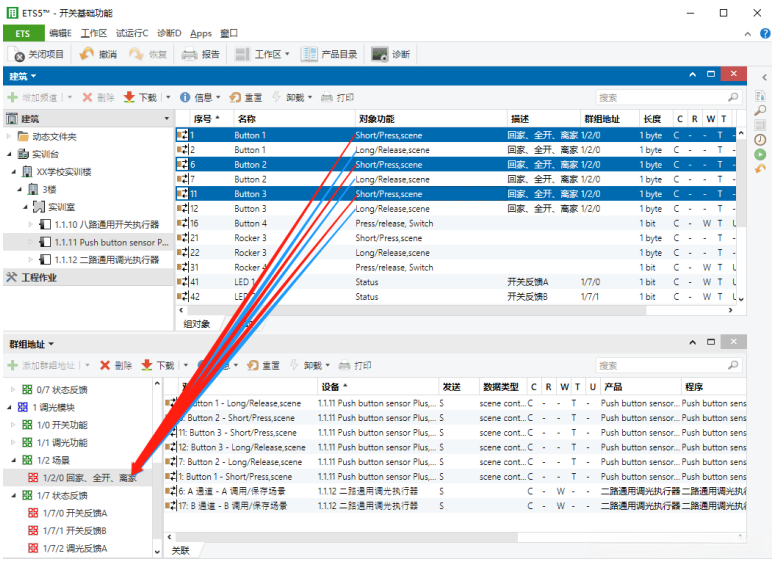Click the Reset icon in buildings panel
784x565 pixels.
tap(235, 98)
